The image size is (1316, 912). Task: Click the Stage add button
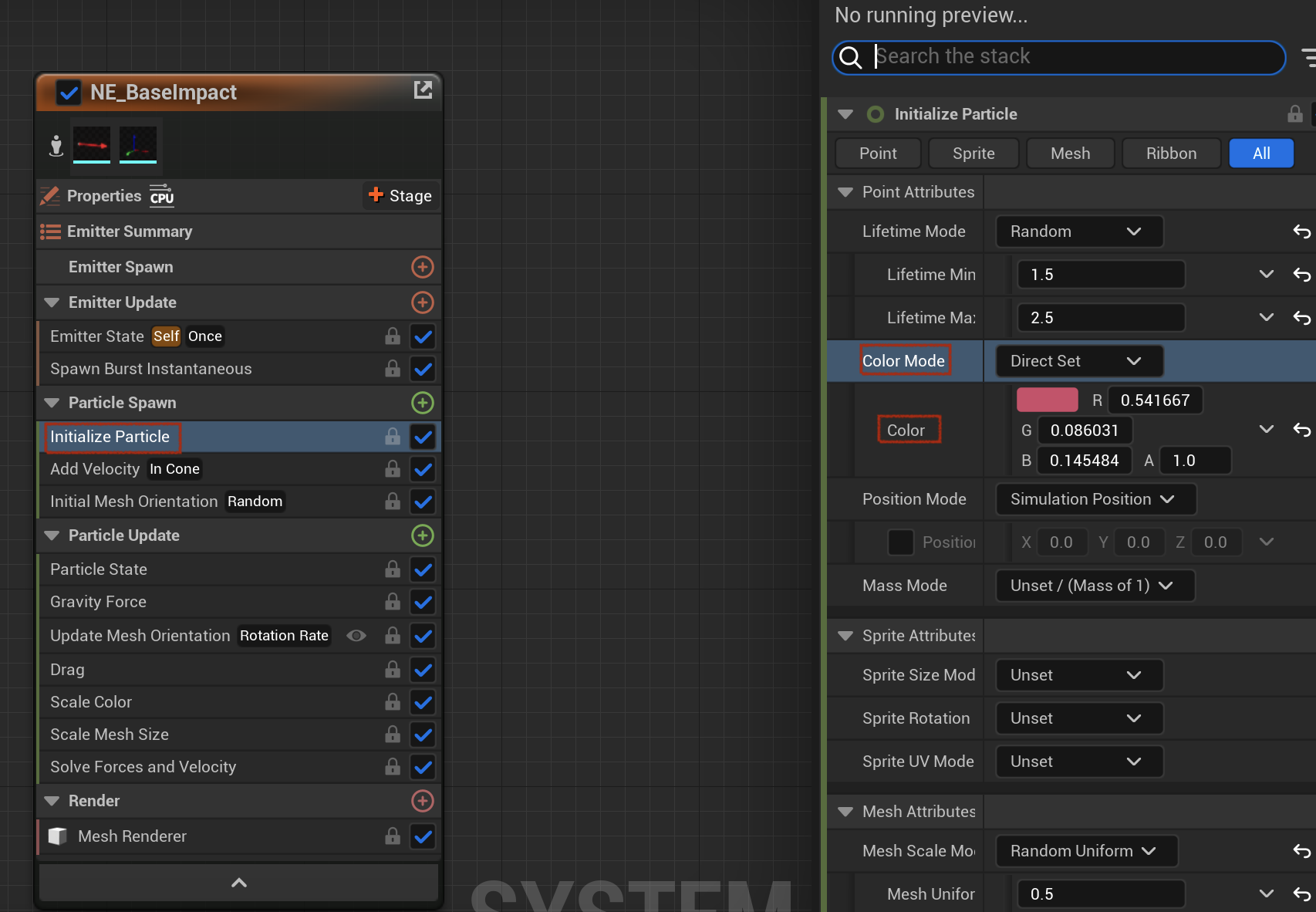click(x=400, y=196)
